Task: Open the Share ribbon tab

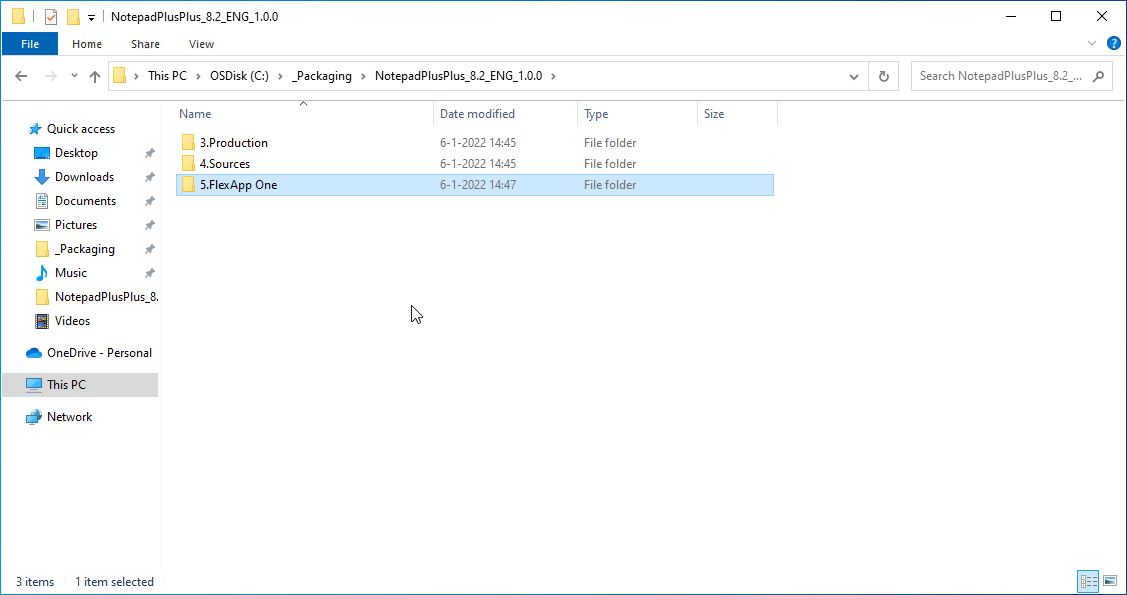Action: click(x=145, y=44)
